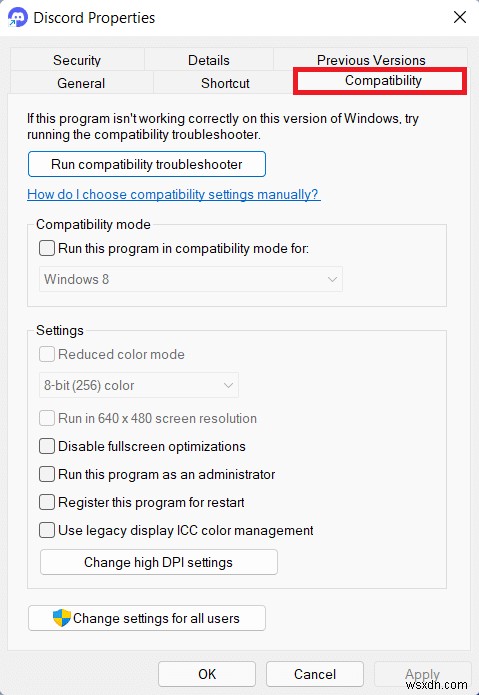Enable Run this program in compatibility mode
The image size is (479, 695).
click(x=47, y=248)
